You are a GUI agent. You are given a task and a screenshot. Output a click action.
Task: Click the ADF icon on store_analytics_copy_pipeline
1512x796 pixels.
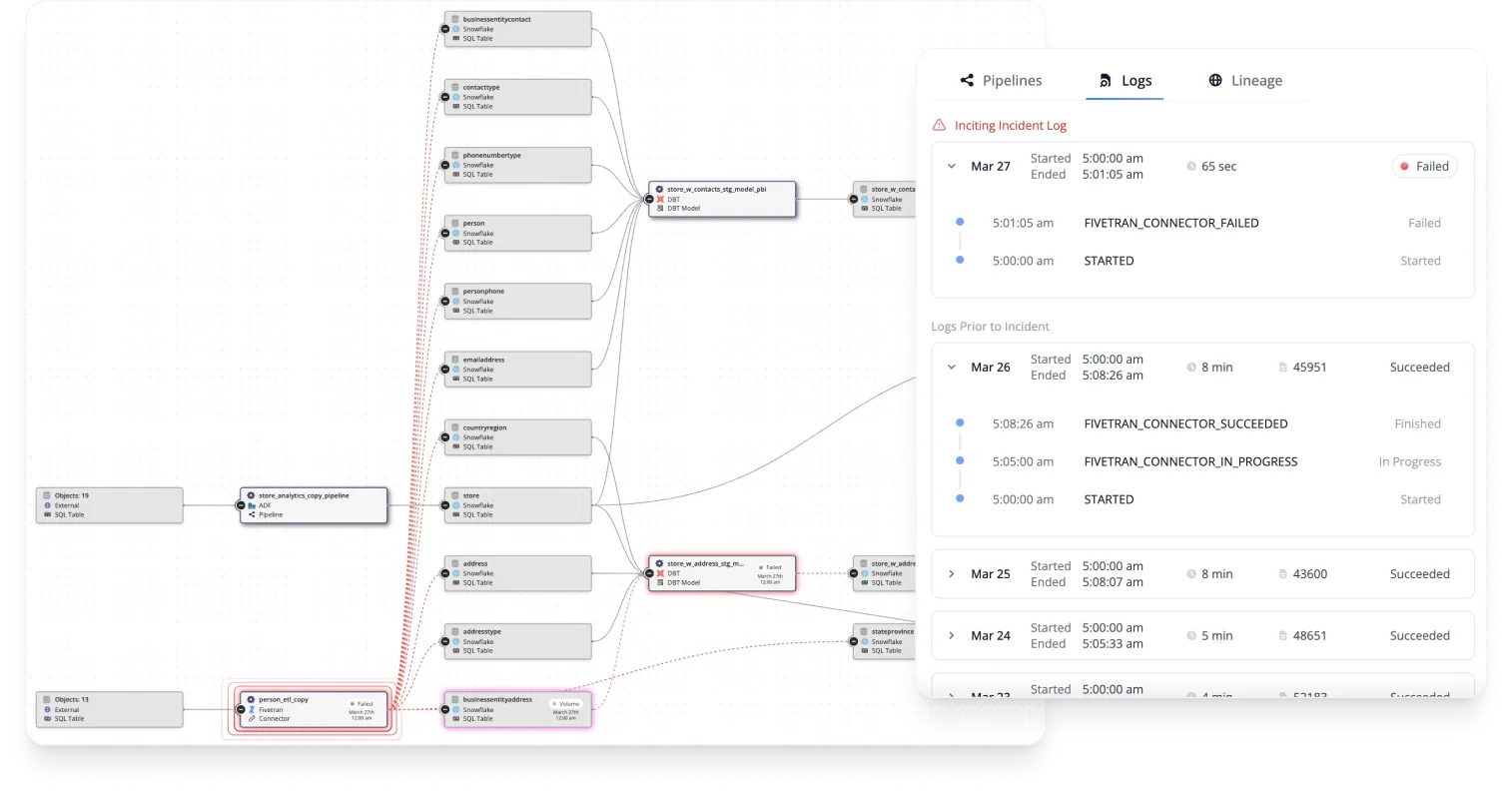pos(252,505)
